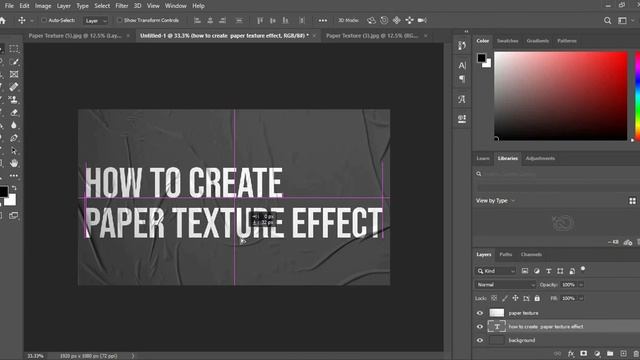Click the 3D rotate object icon
The image size is (640, 360).
(371, 20)
